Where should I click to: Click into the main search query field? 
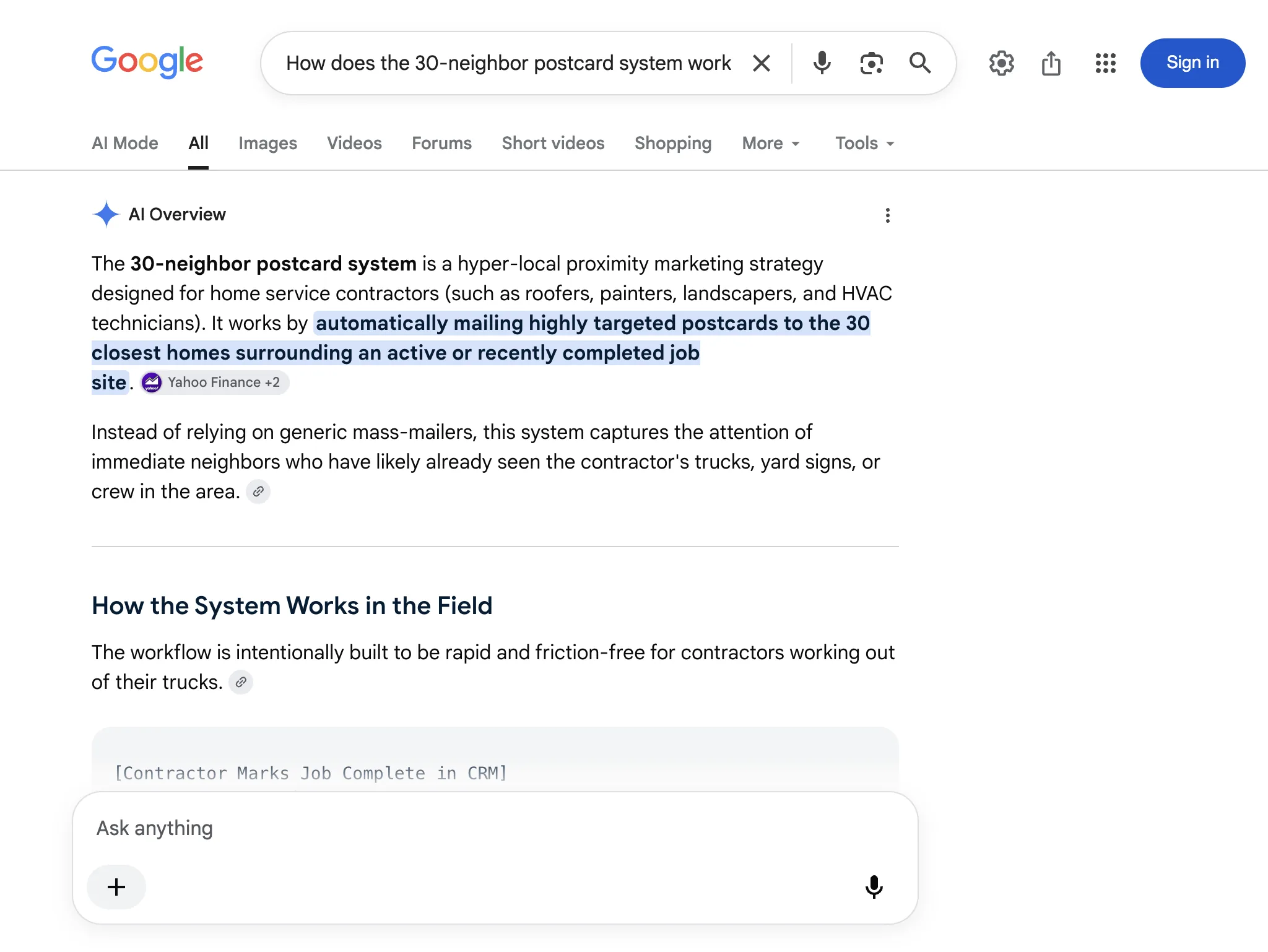(x=508, y=63)
